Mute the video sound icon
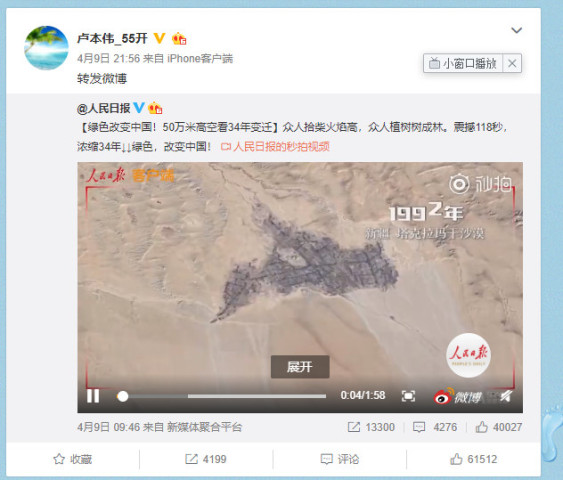 tap(506, 396)
